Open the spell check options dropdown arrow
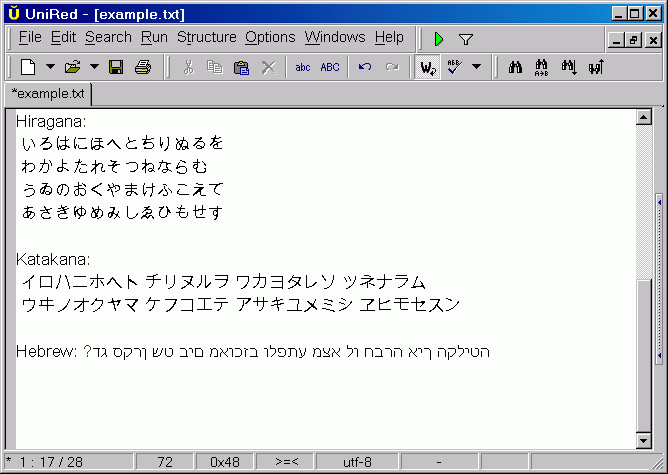The width and height of the screenshot is (668, 474). [x=476, y=67]
